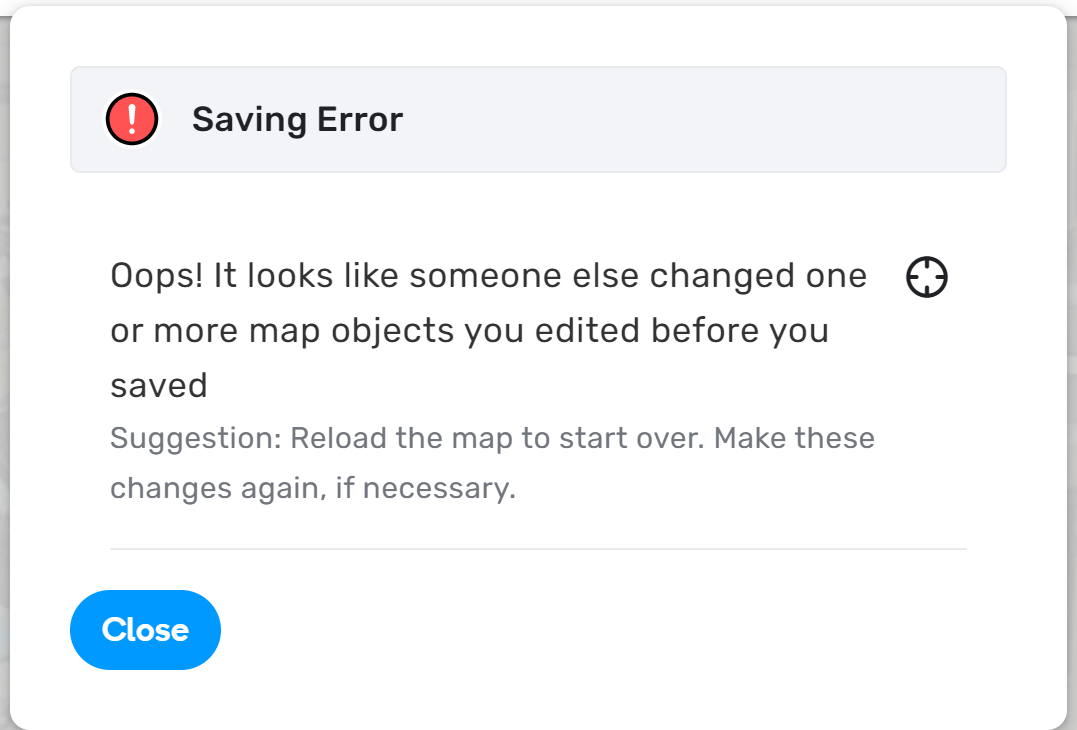The width and height of the screenshot is (1077, 730).
Task: Click the phrase 'someone else changed one'
Action: pos(638,276)
